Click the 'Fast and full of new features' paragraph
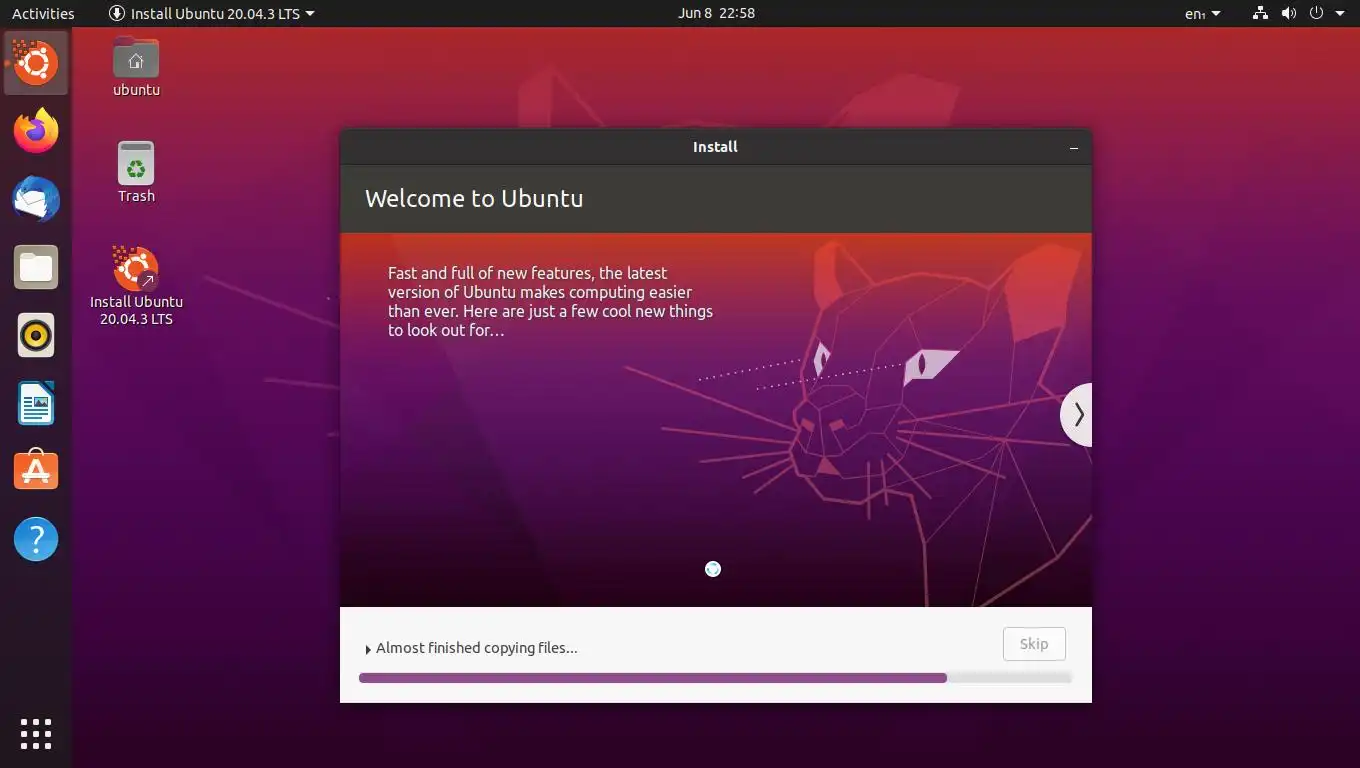The width and height of the screenshot is (1360, 768). [550, 301]
